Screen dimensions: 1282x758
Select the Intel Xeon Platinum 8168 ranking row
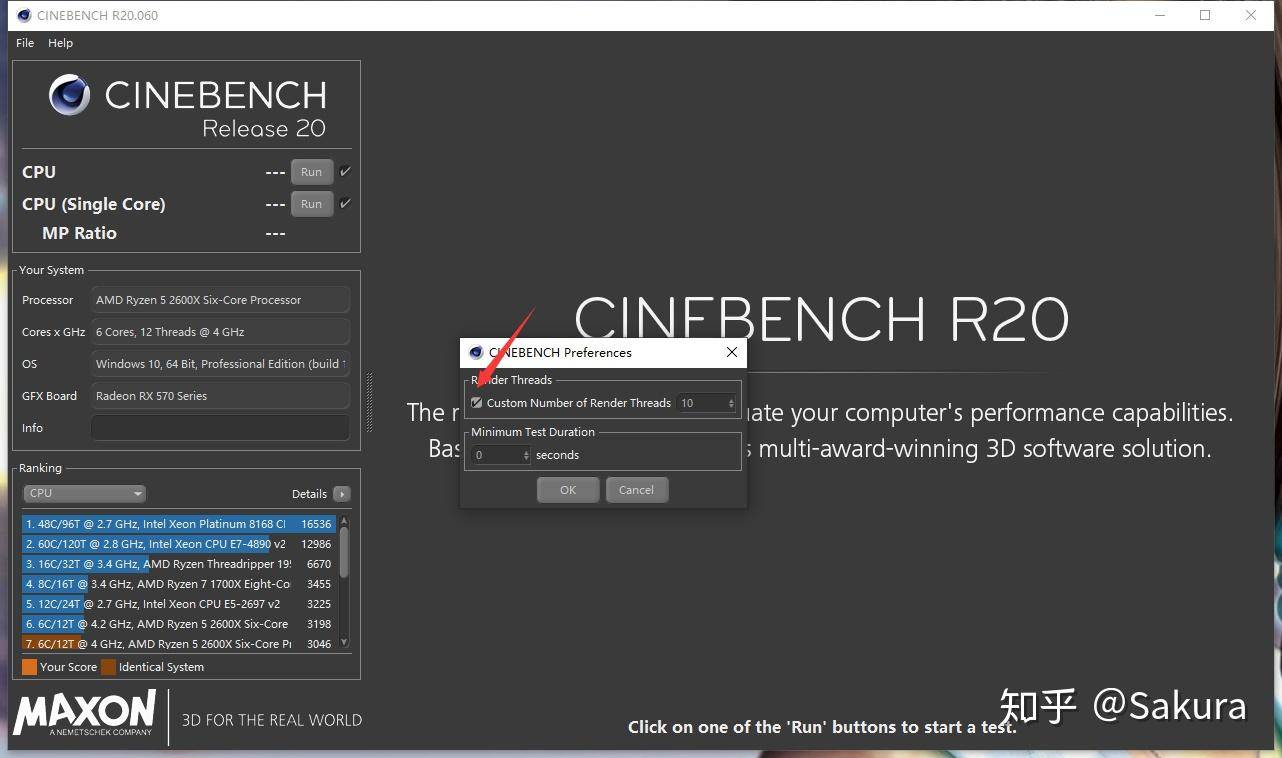(x=179, y=524)
